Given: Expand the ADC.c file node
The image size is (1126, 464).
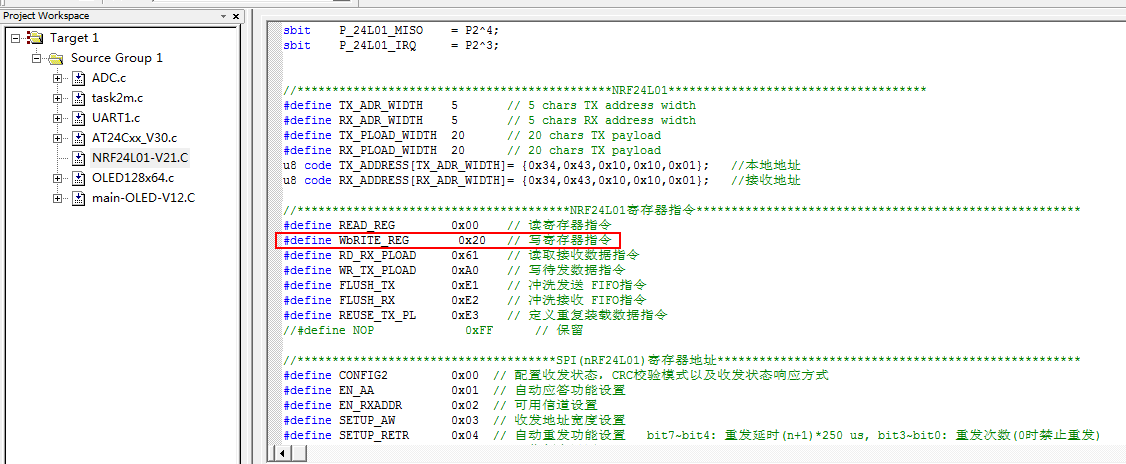Looking at the screenshot, I should tap(57, 78).
